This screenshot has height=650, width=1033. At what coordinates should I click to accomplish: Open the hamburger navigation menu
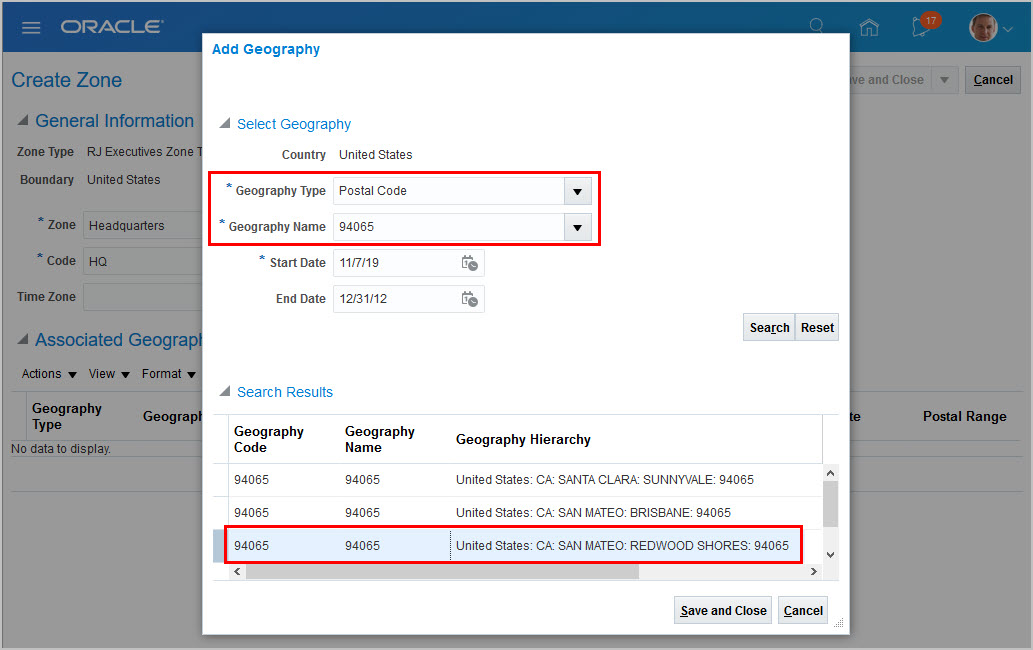click(x=31, y=27)
